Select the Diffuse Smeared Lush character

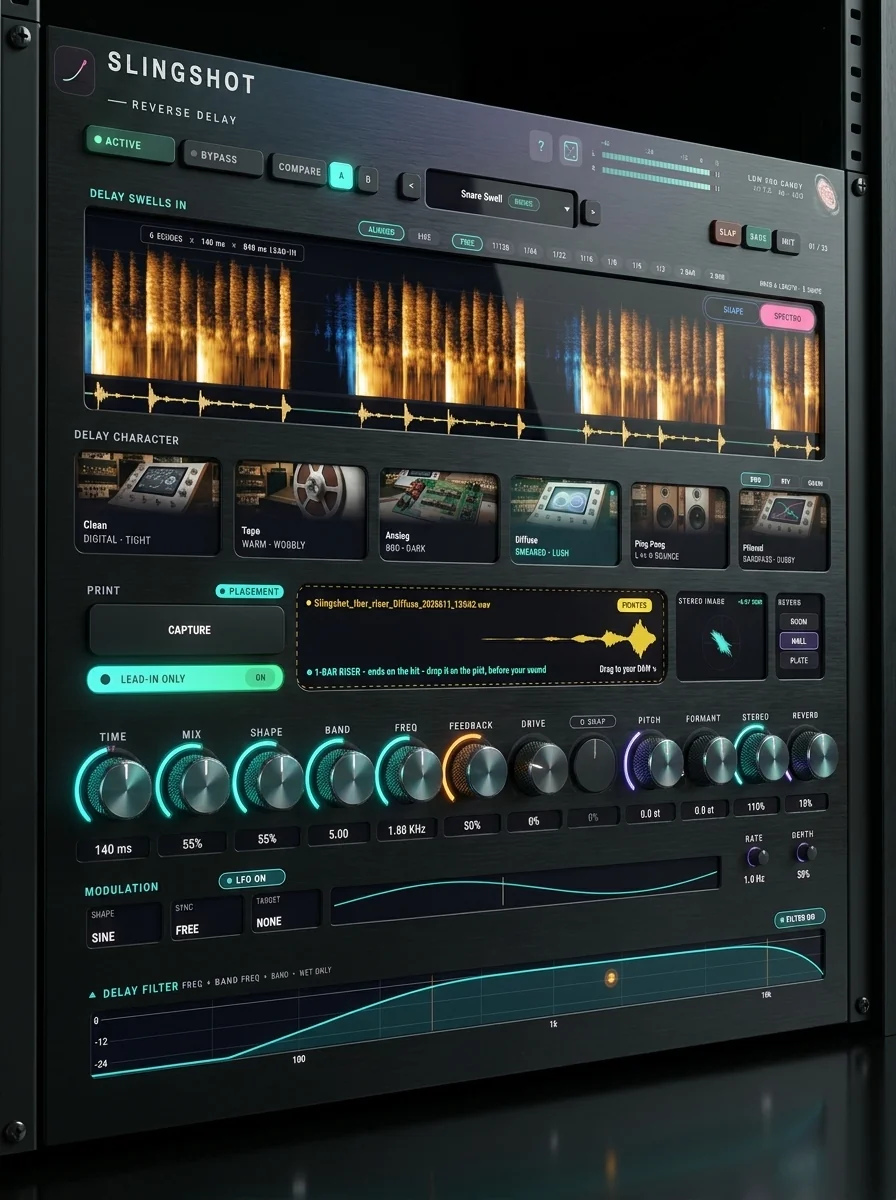[x=565, y=520]
